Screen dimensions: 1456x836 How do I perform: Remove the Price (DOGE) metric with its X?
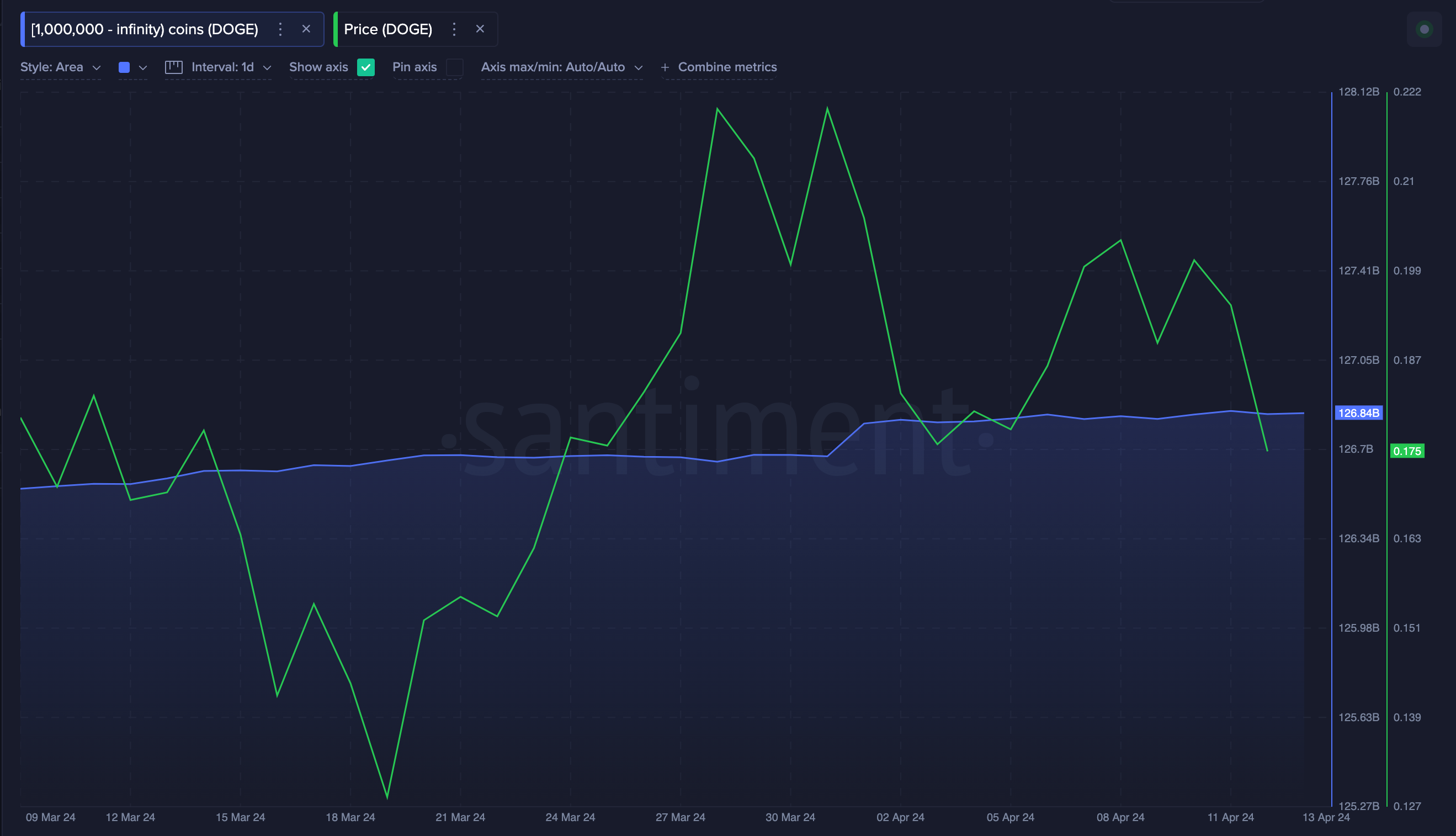tap(480, 29)
